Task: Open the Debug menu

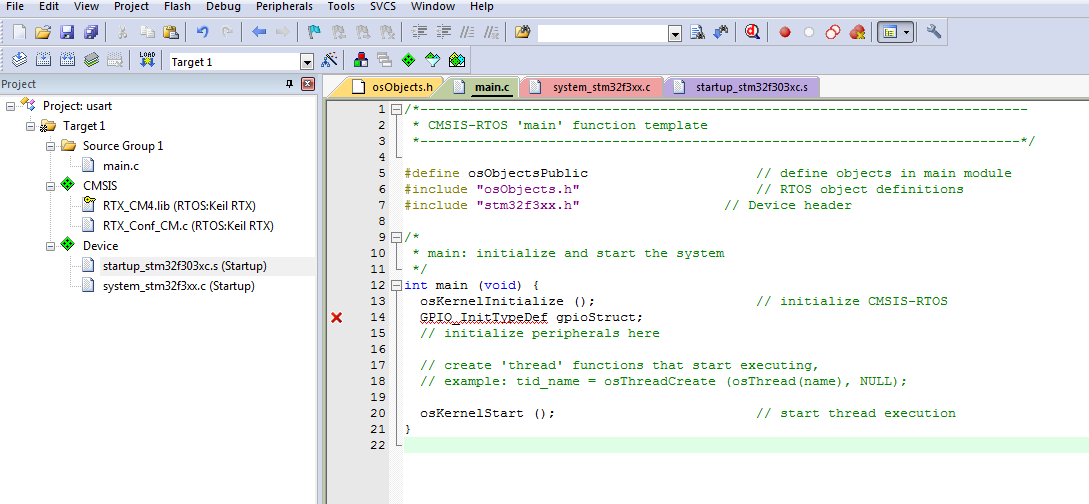Action: click(224, 6)
